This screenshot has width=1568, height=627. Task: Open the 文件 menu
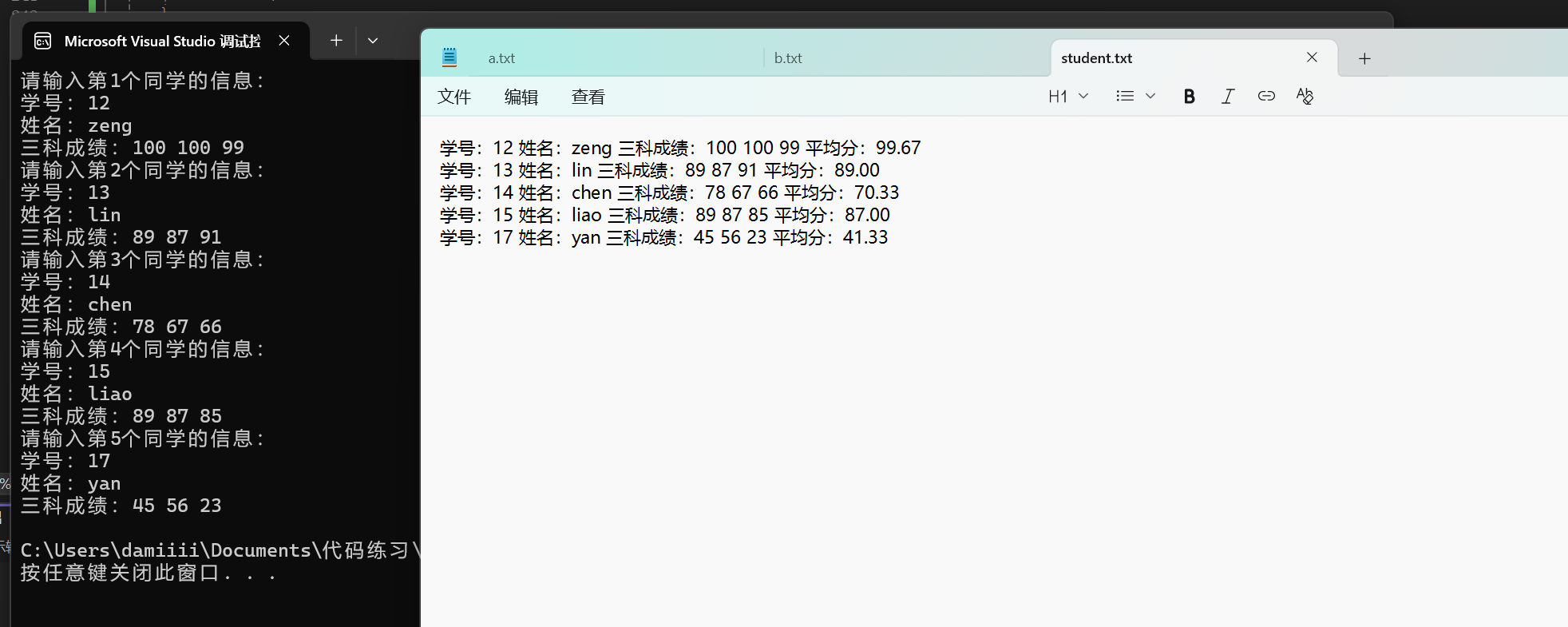coord(454,97)
